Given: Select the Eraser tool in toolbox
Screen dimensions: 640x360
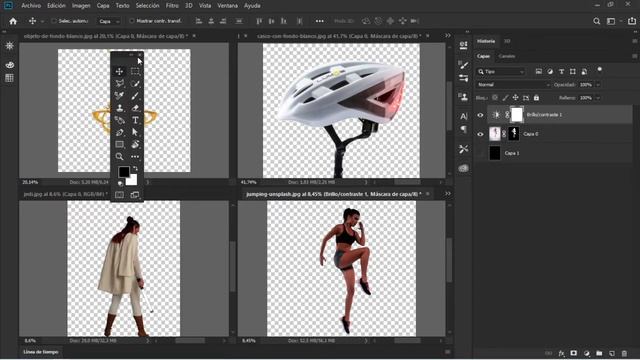Looking at the screenshot, I should click(135, 108).
